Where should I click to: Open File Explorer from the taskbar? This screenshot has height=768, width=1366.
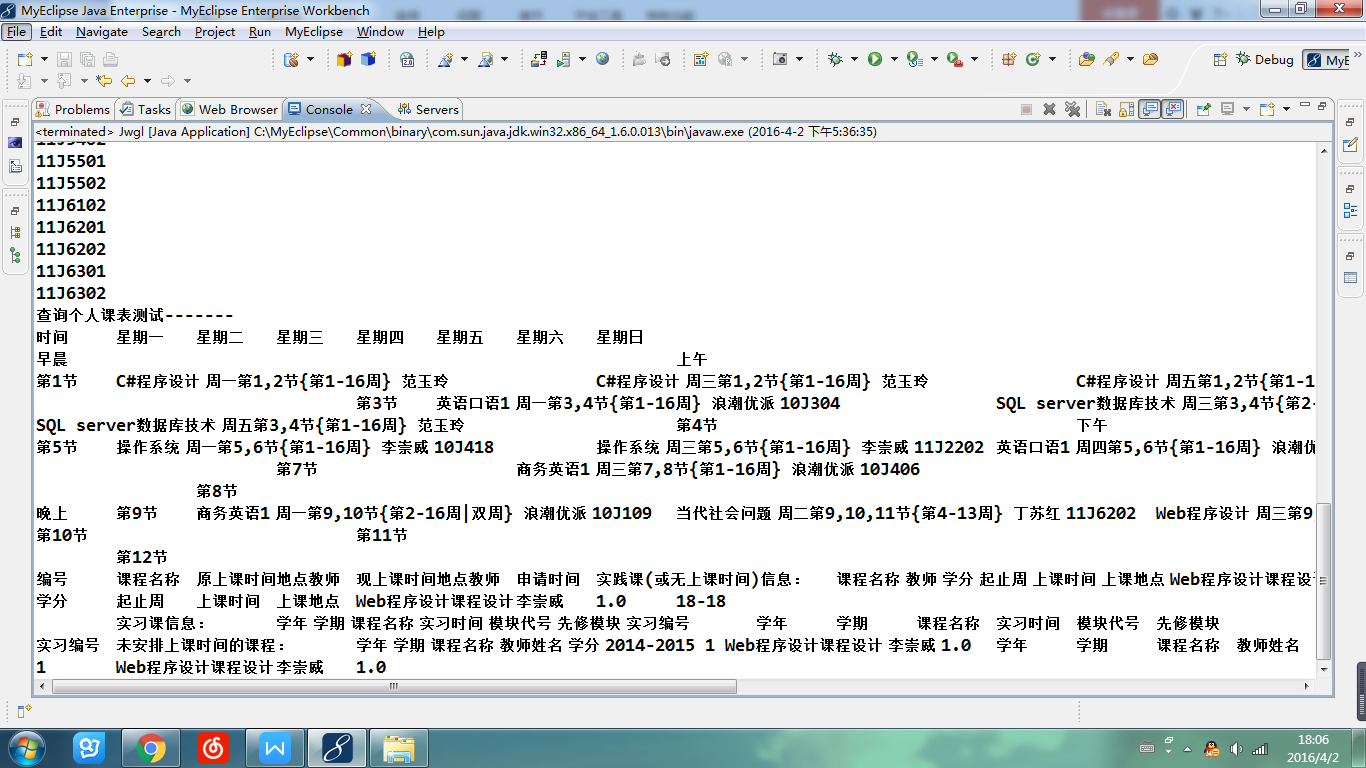pos(399,747)
